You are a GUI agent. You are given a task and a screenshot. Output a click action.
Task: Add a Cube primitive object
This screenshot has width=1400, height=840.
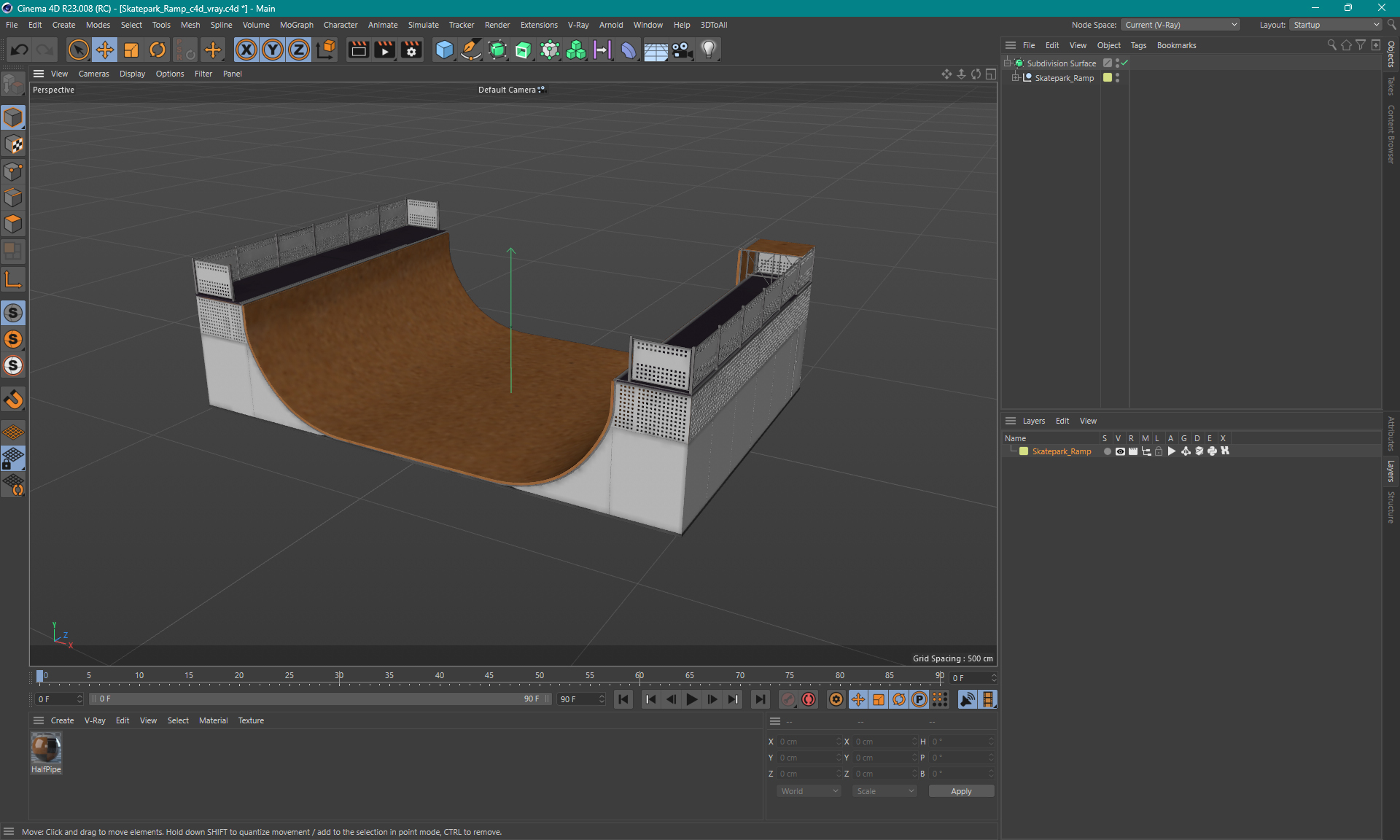pos(444,50)
